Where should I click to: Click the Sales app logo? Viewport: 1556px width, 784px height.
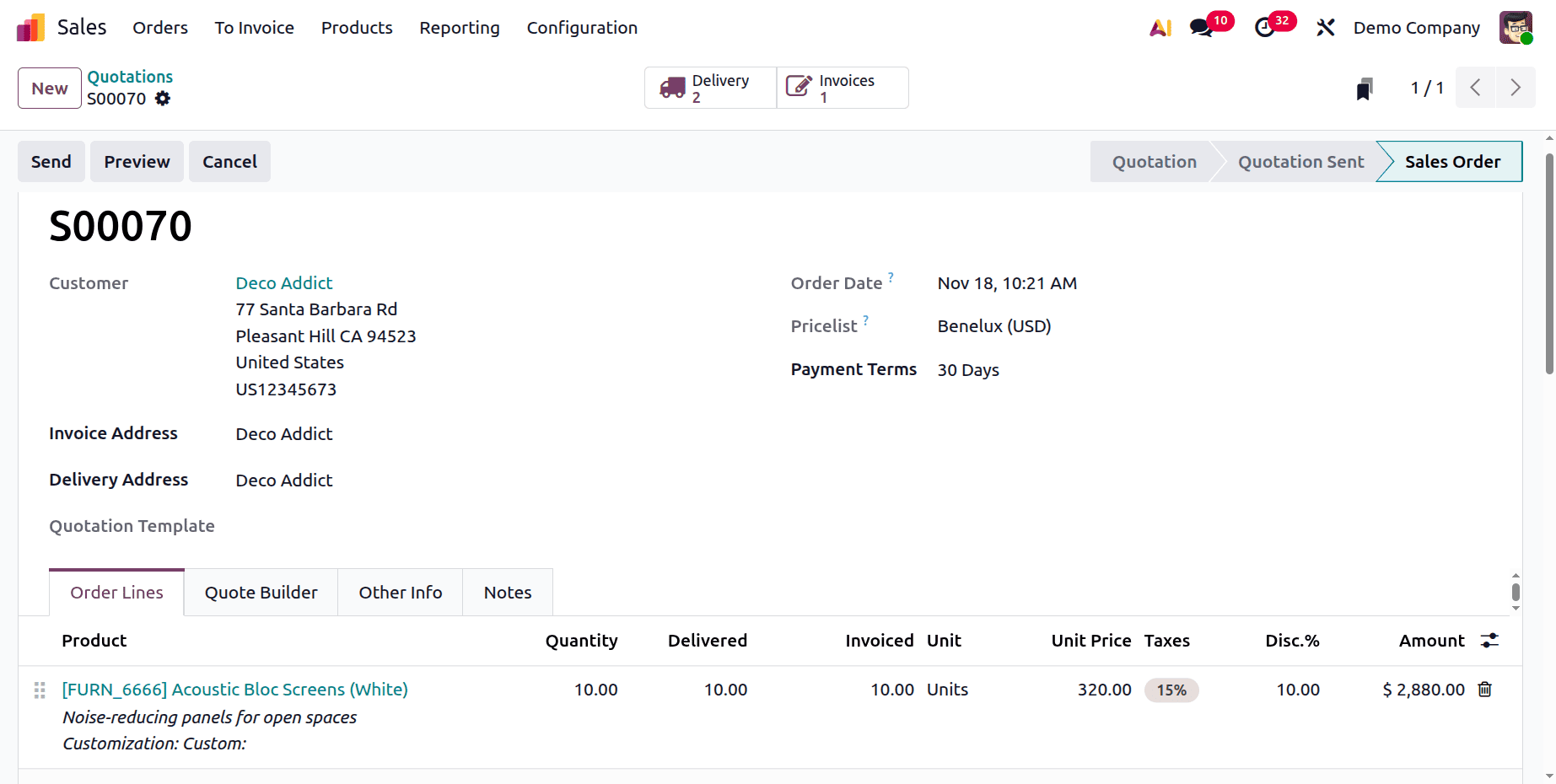pos(30,27)
